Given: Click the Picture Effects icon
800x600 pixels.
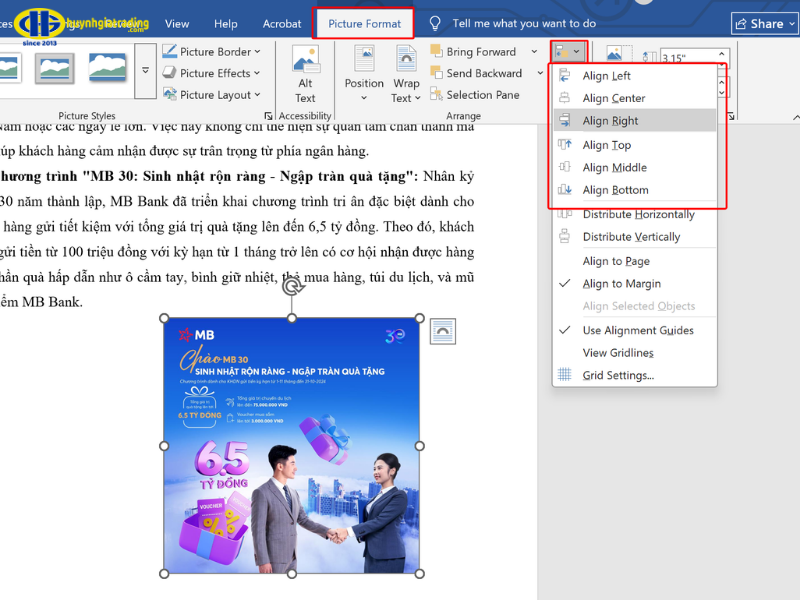Looking at the screenshot, I should click(x=169, y=73).
